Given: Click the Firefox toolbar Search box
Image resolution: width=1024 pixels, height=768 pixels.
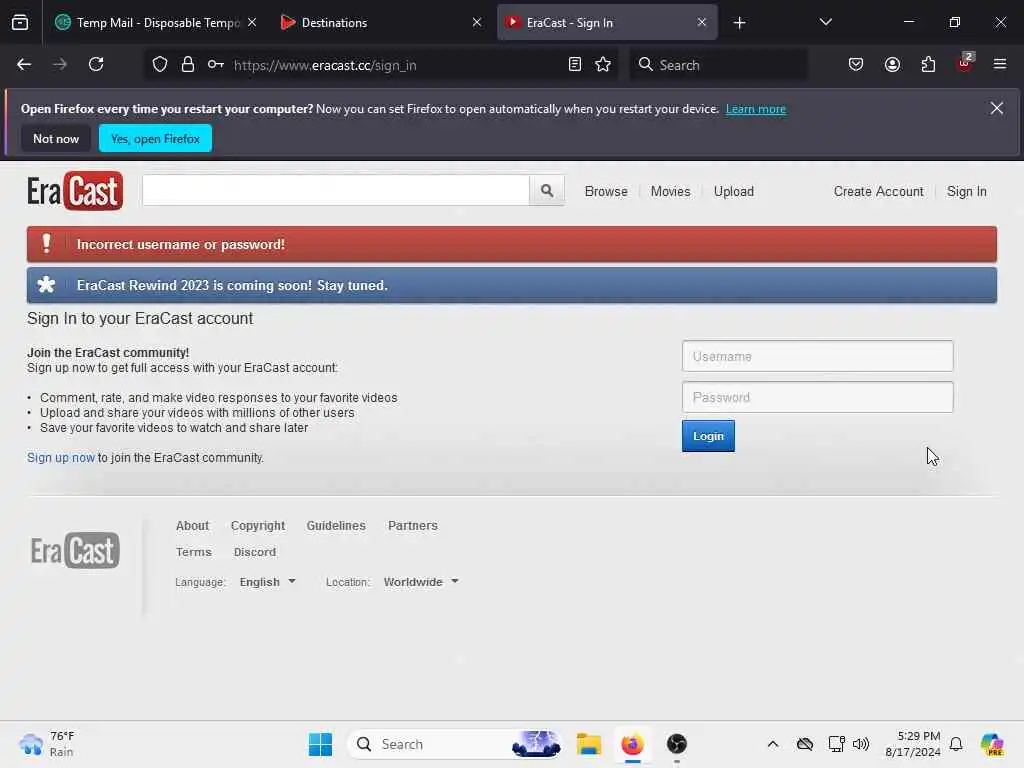Looking at the screenshot, I should click(718, 65).
